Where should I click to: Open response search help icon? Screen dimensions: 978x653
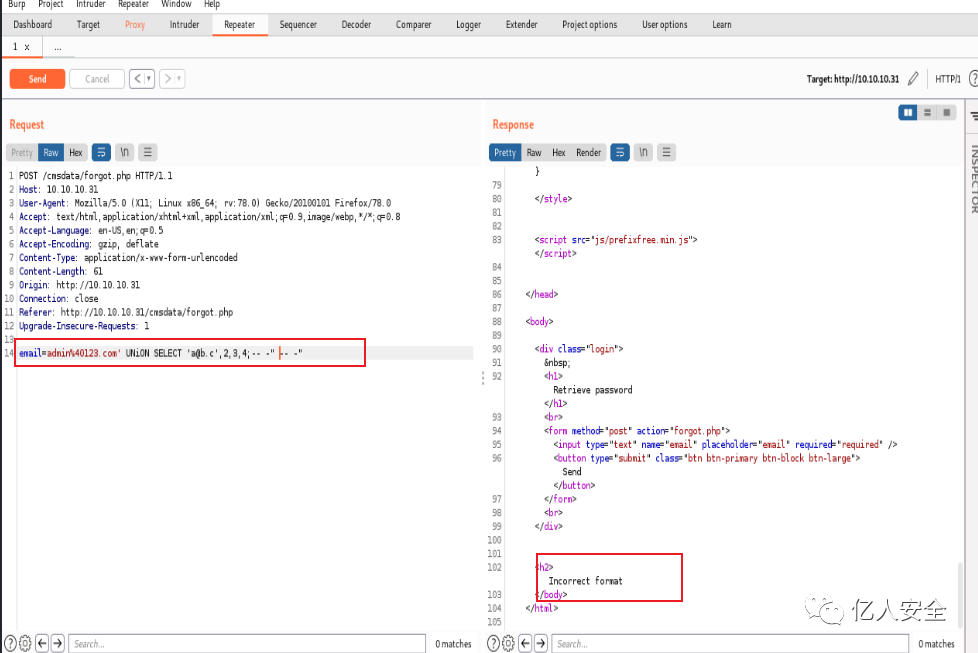click(x=493, y=643)
